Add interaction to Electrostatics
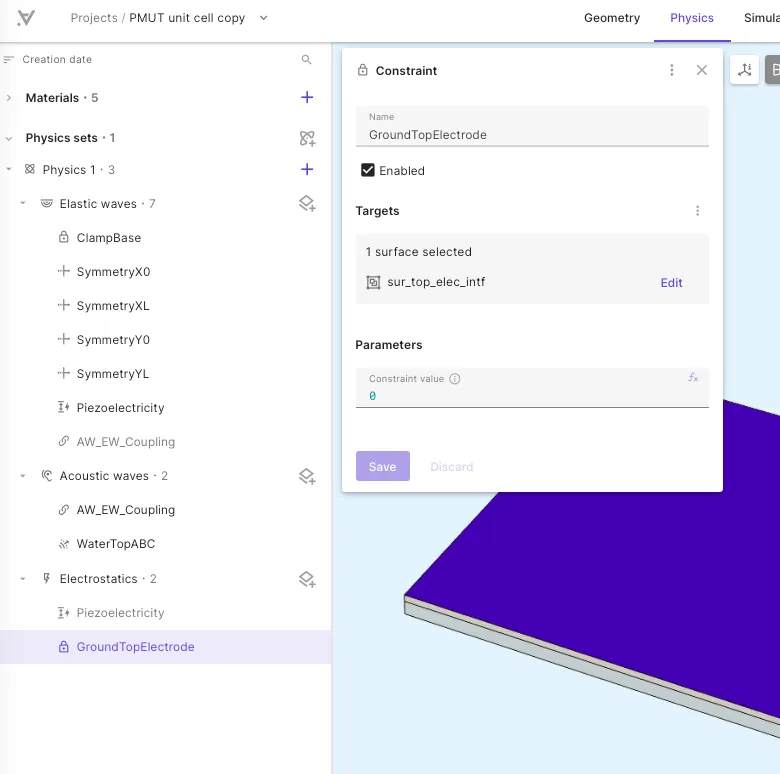 coord(307,579)
